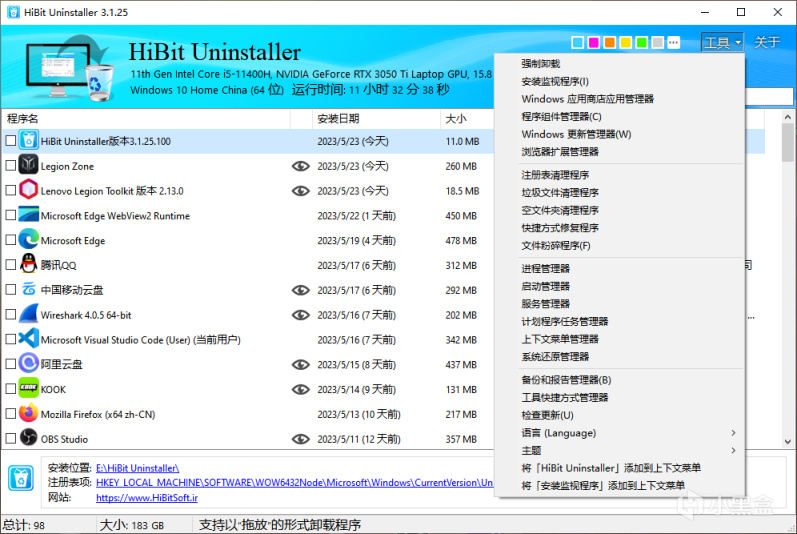The height and width of the screenshot is (534, 797).
Task: Check the 腾讯QQ checkbox
Action: click(11, 265)
